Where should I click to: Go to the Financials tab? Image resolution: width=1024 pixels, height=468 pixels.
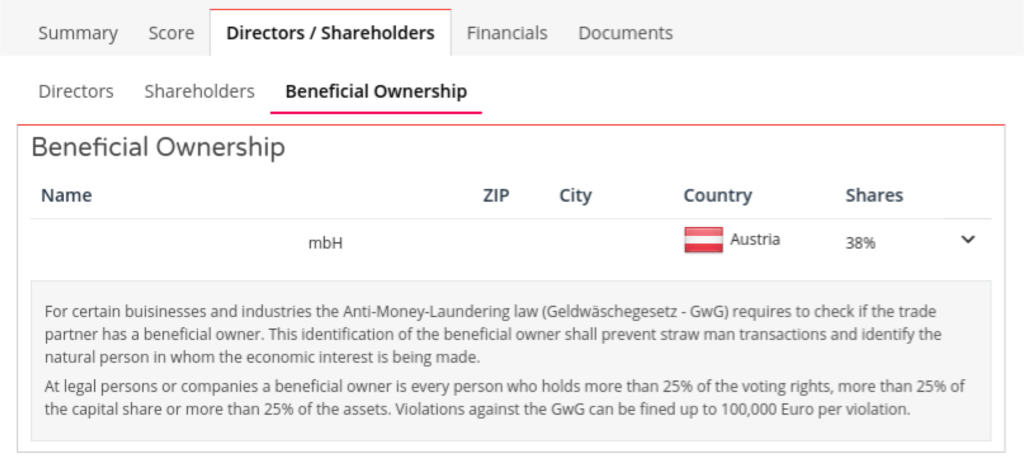(508, 33)
